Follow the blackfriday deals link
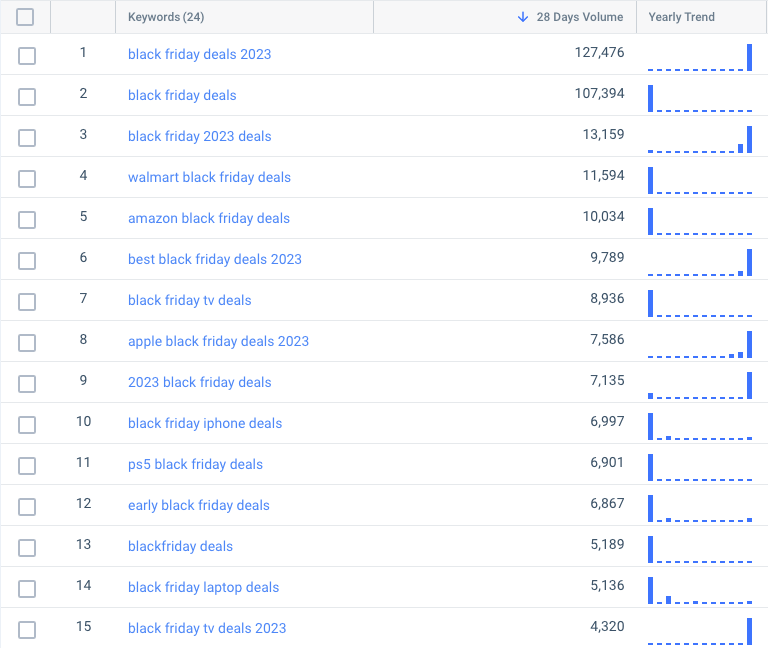Image resolution: width=768 pixels, height=648 pixels. [180, 547]
